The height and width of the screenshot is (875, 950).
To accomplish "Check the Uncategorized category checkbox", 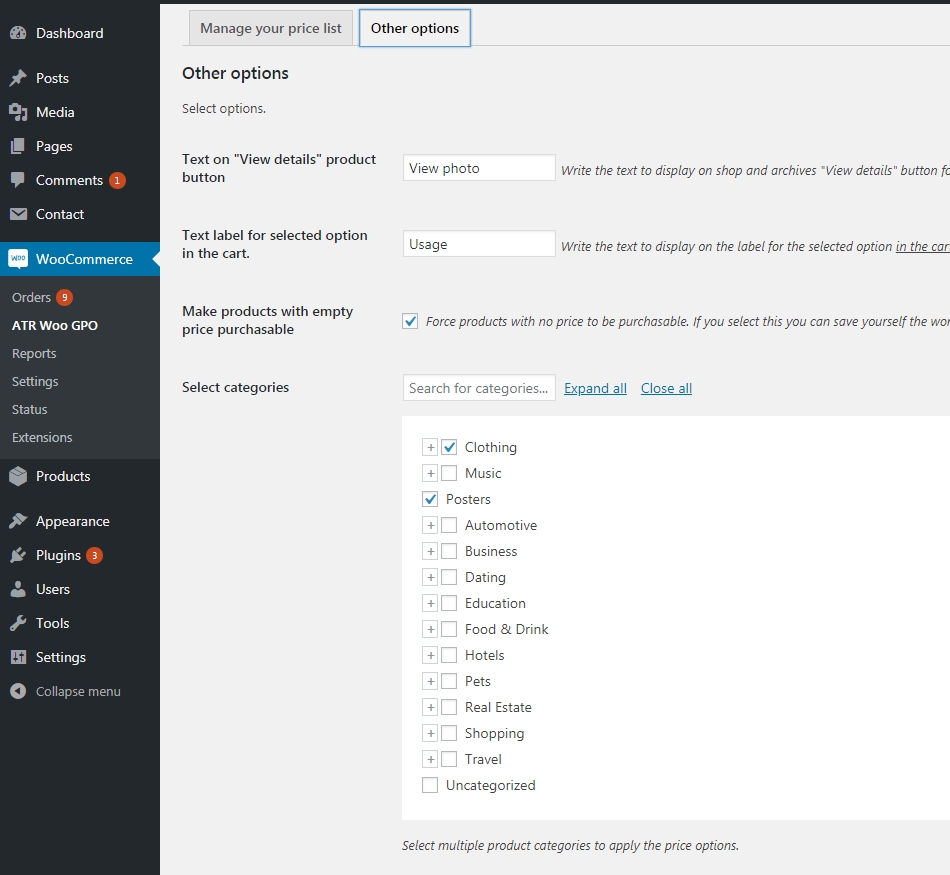I will pos(430,785).
